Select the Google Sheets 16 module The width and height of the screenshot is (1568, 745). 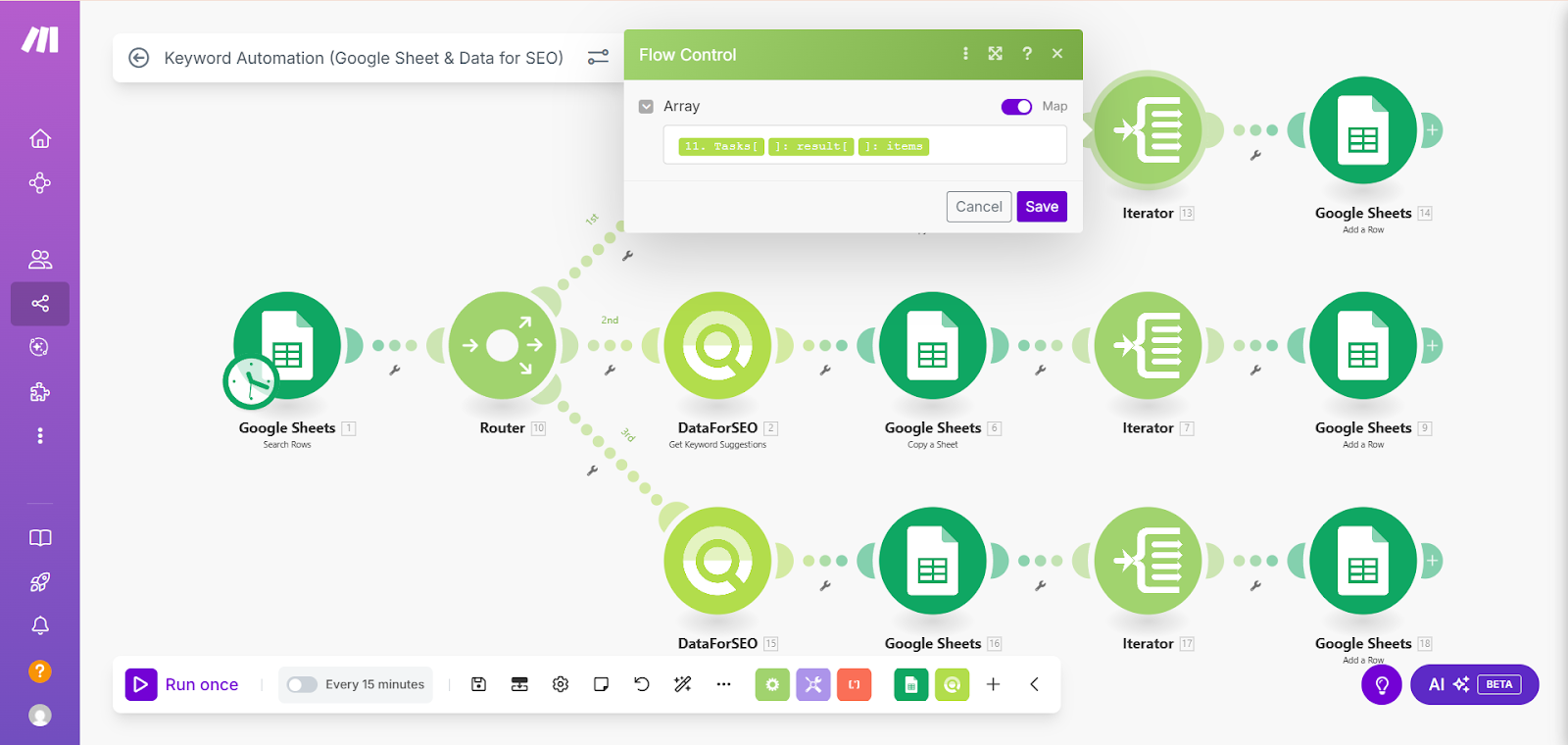(x=933, y=561)
